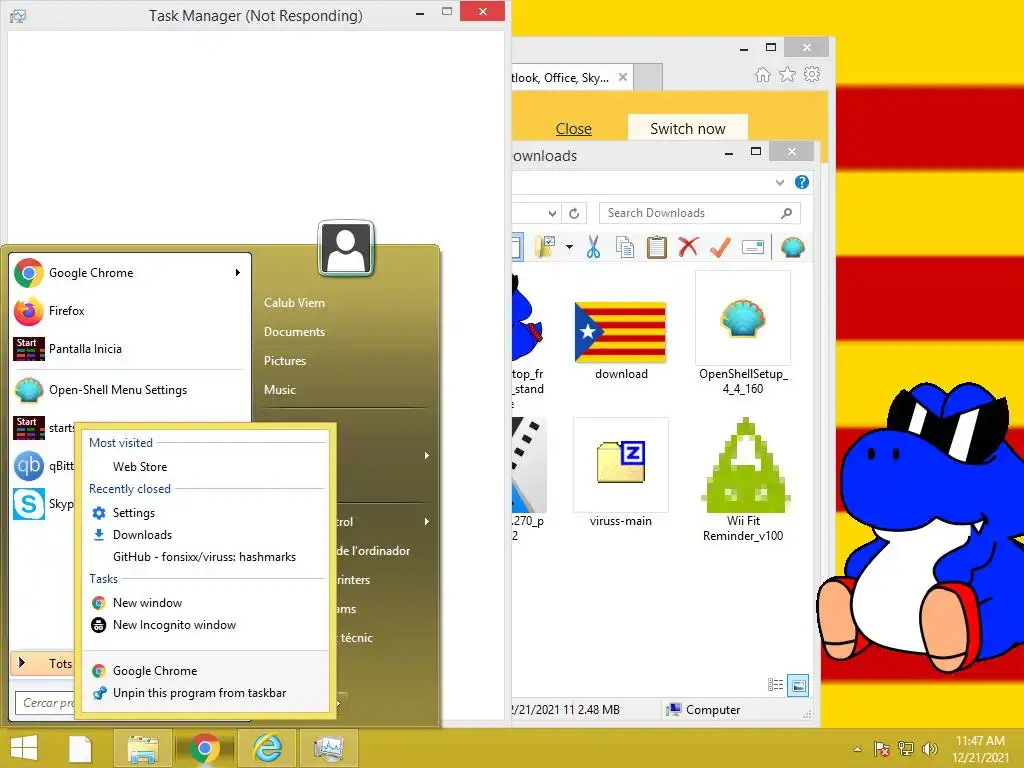The image size is (1024, 768).
Task: Show hidden tray icons arrow
Action: (x=857, y=749)
